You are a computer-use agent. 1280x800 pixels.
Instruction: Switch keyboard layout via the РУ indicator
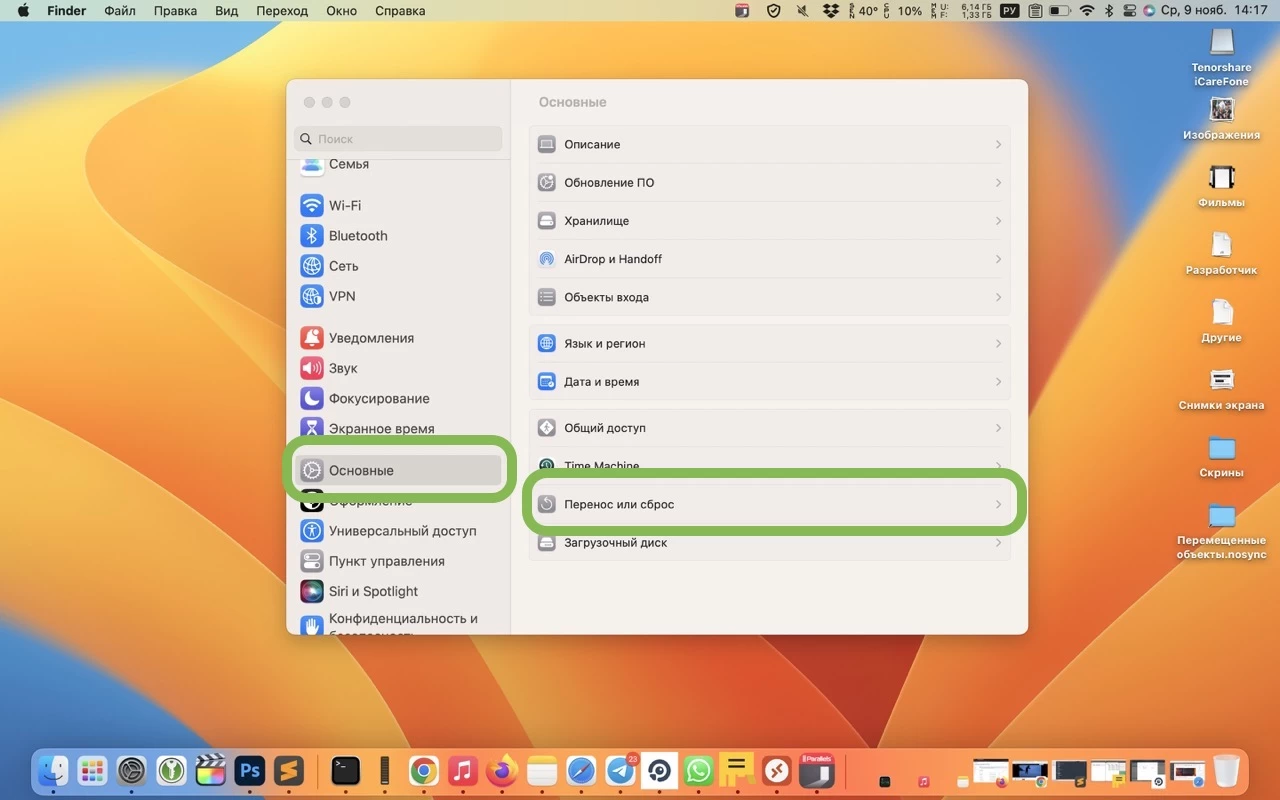(1008, 11)
